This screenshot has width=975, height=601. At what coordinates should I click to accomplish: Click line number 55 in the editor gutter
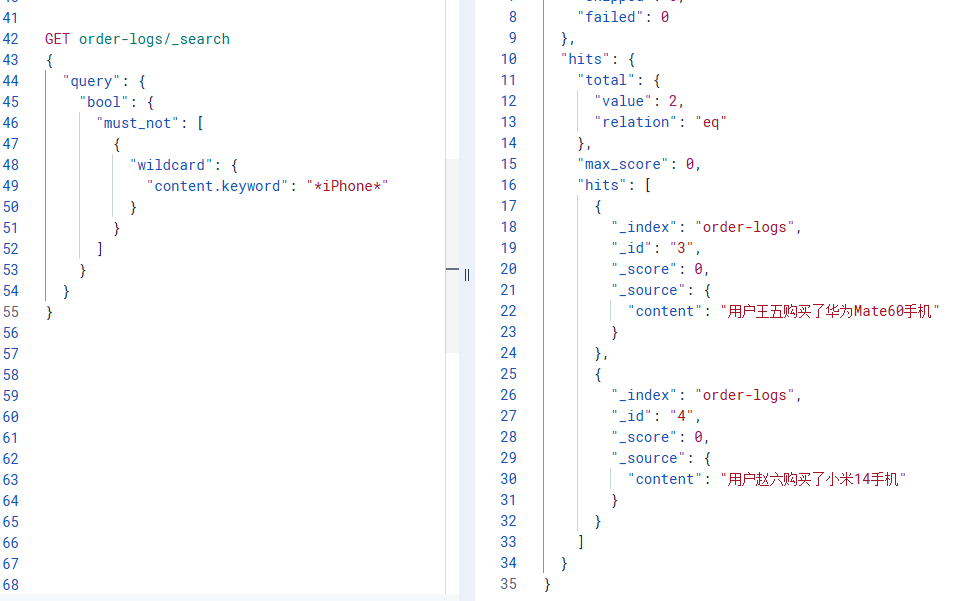[x=11, y=312]
